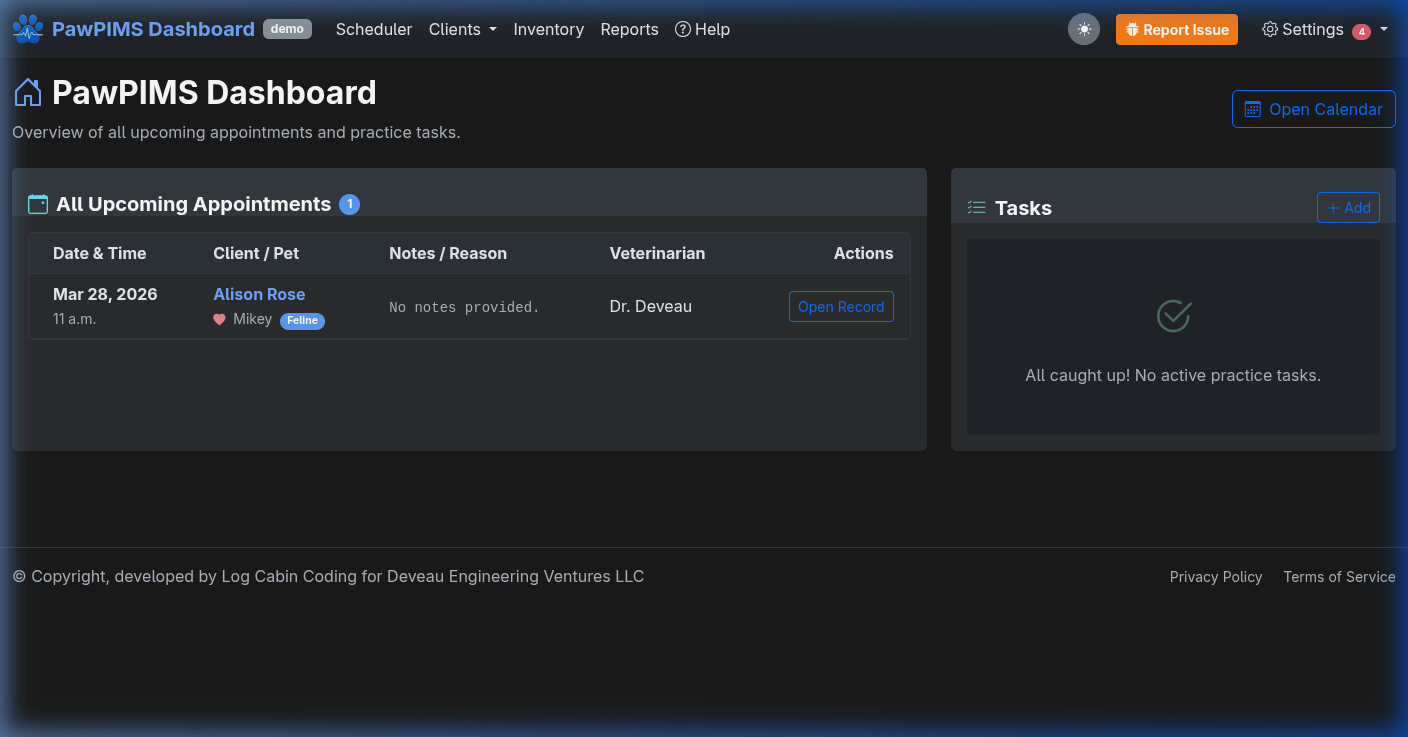Click the 11 a.m. time text
Screen dimensions: 1408x737
pos(75,319)
